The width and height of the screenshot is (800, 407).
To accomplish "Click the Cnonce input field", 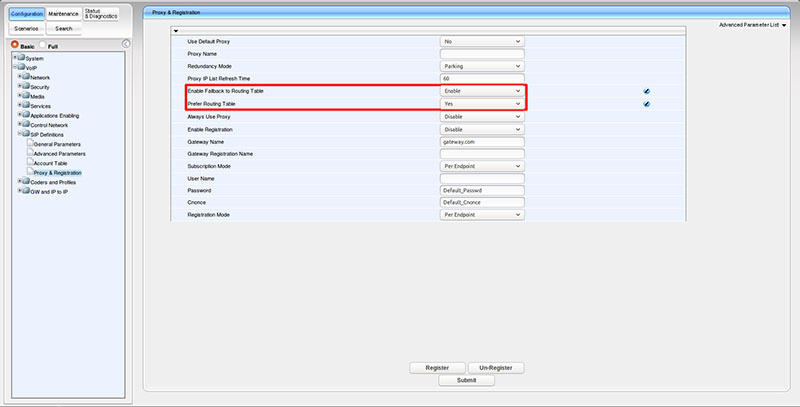I will [482, 202].
